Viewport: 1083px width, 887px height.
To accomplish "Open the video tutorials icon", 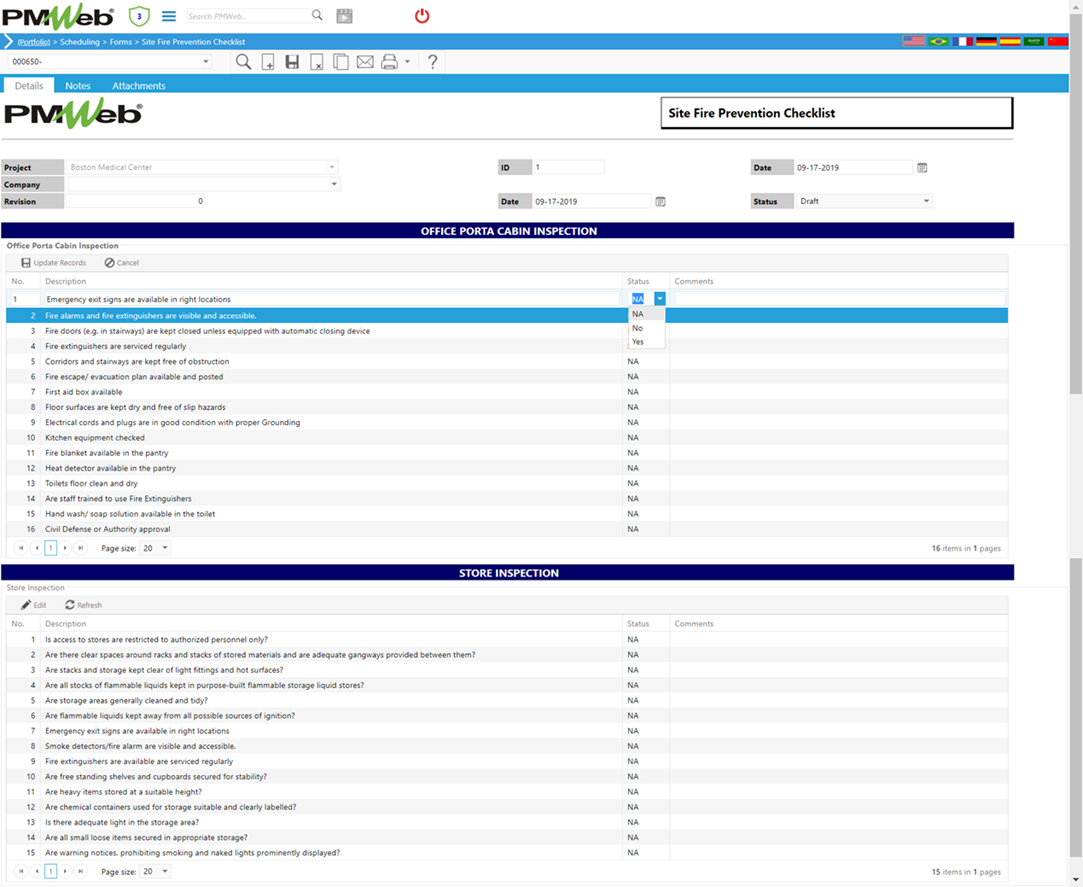I will [344, 16].
